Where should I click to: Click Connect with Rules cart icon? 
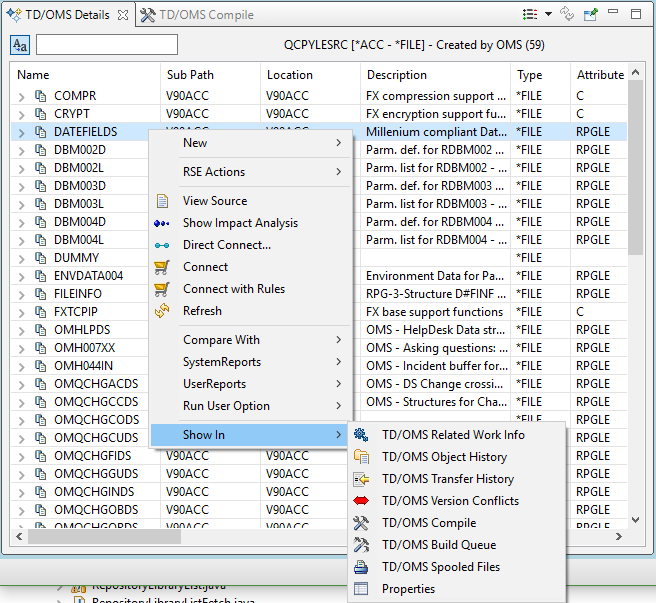162,289
